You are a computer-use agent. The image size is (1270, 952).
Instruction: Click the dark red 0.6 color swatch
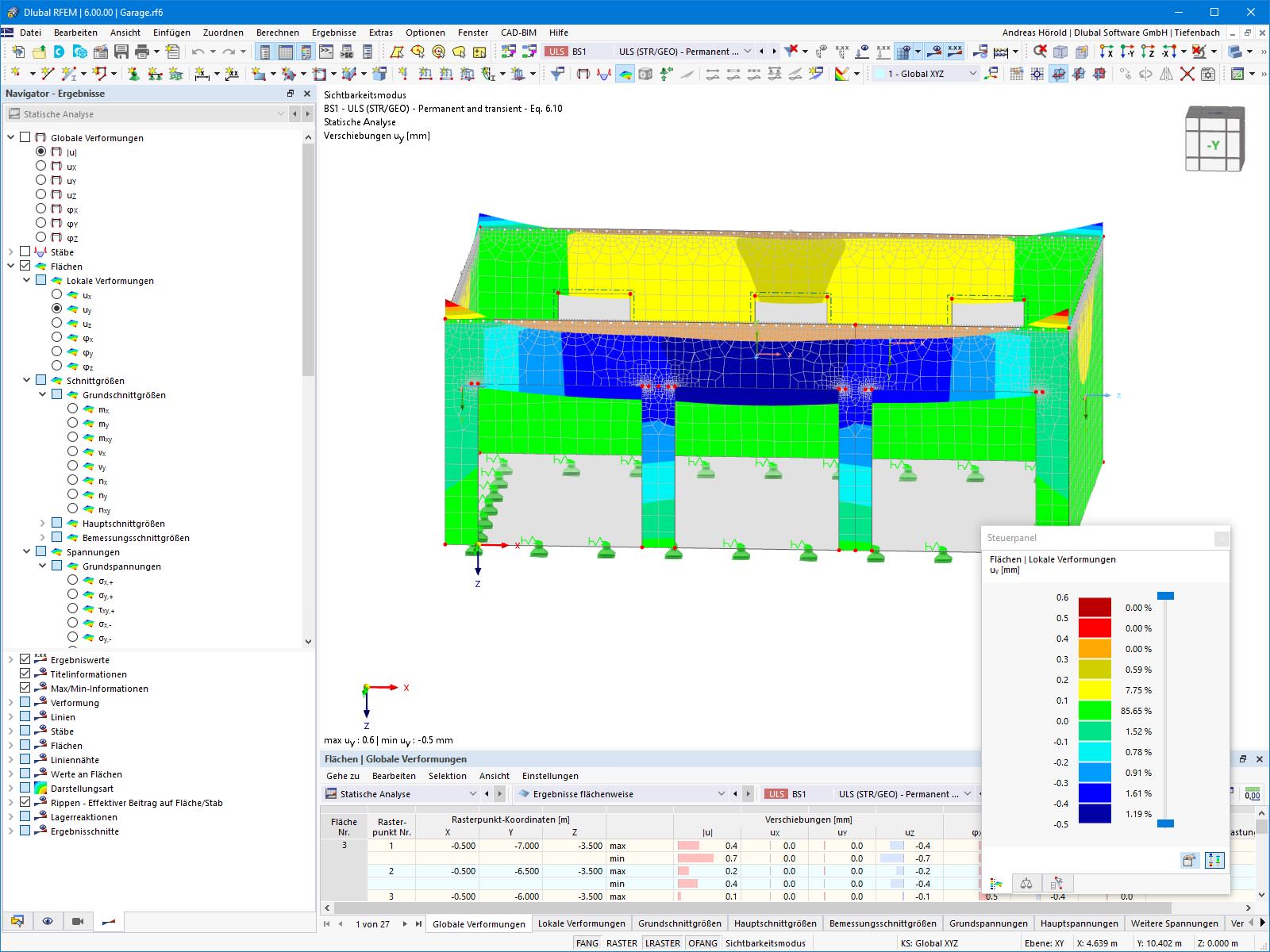click(1095, 608)
